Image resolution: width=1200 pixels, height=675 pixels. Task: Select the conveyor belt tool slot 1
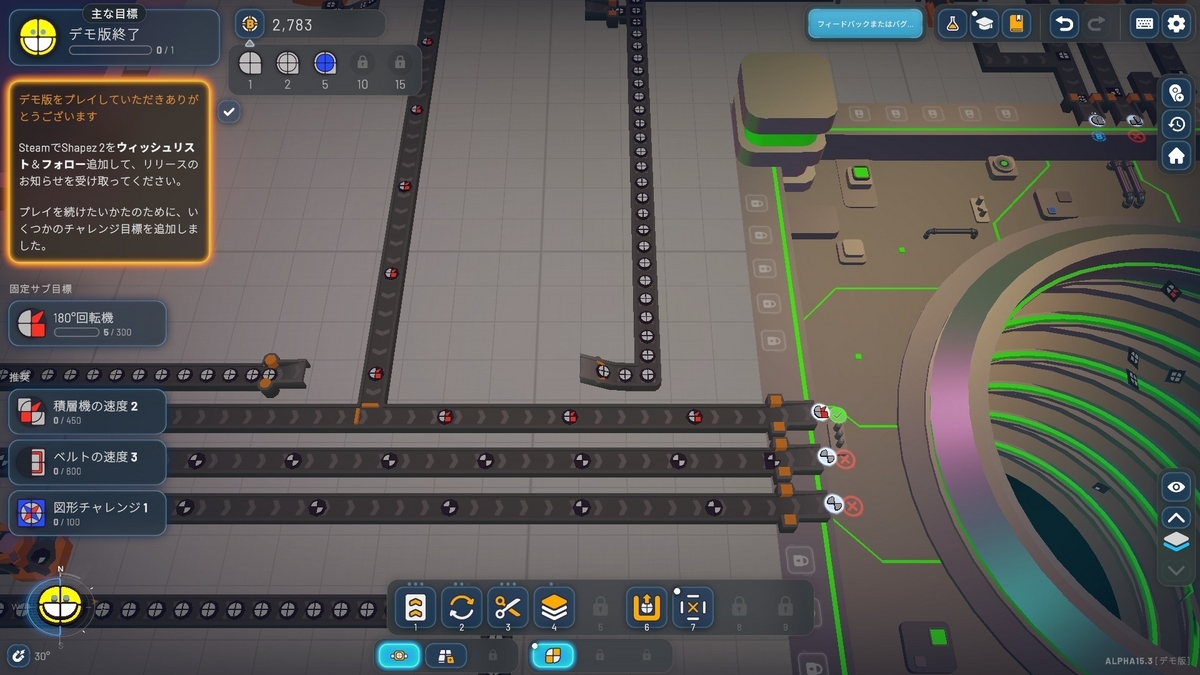coord(415,607)
